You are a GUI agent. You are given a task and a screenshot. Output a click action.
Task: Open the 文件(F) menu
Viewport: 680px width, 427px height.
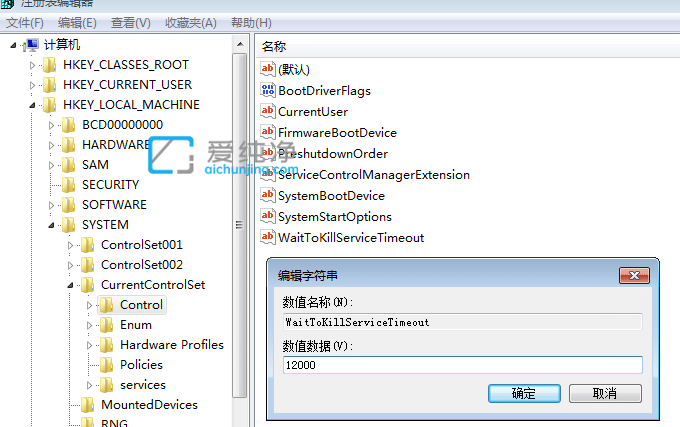tap(24, 23)
